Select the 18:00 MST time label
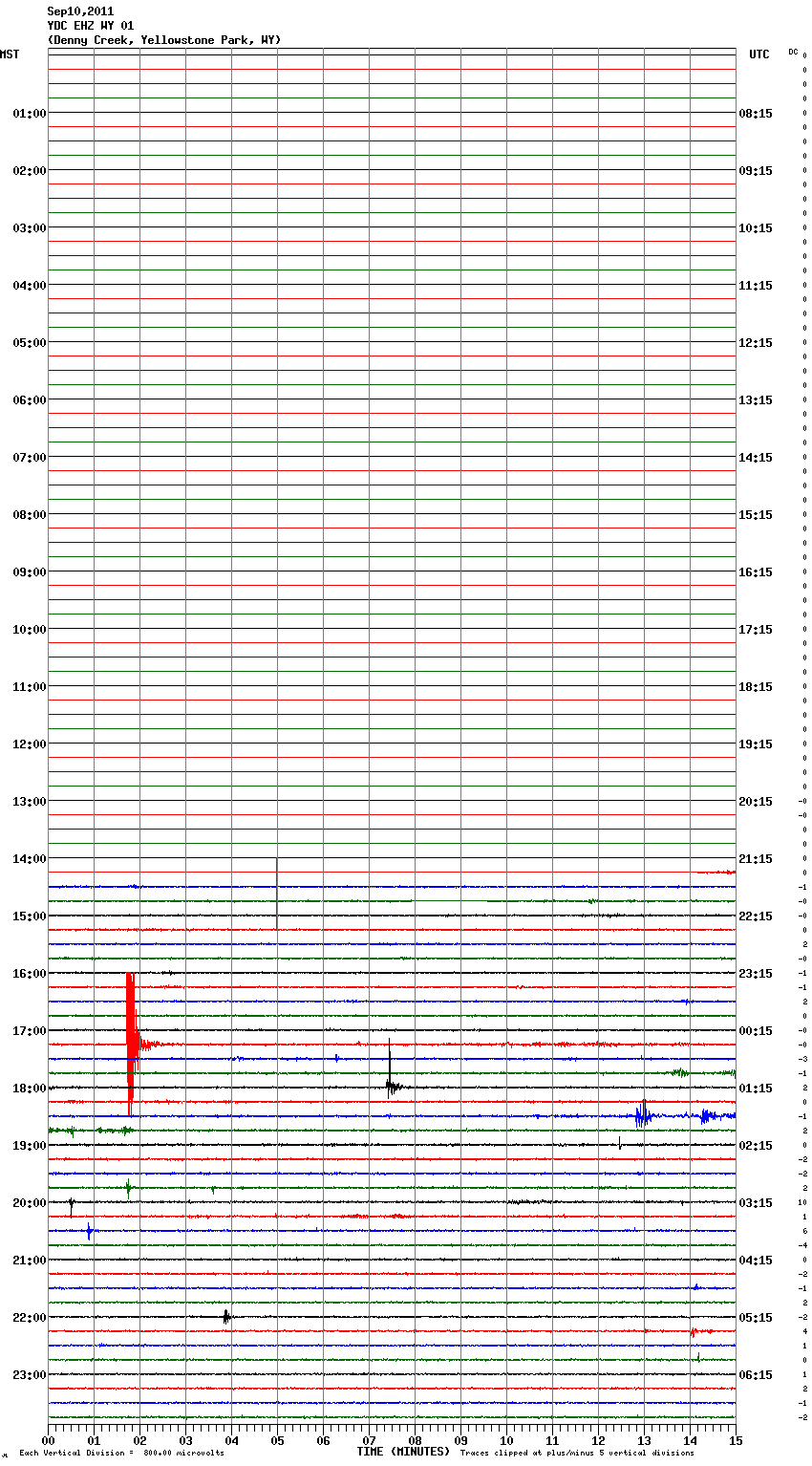Viewport: 812px width, 1466px height. click(x=29, y=1089)
